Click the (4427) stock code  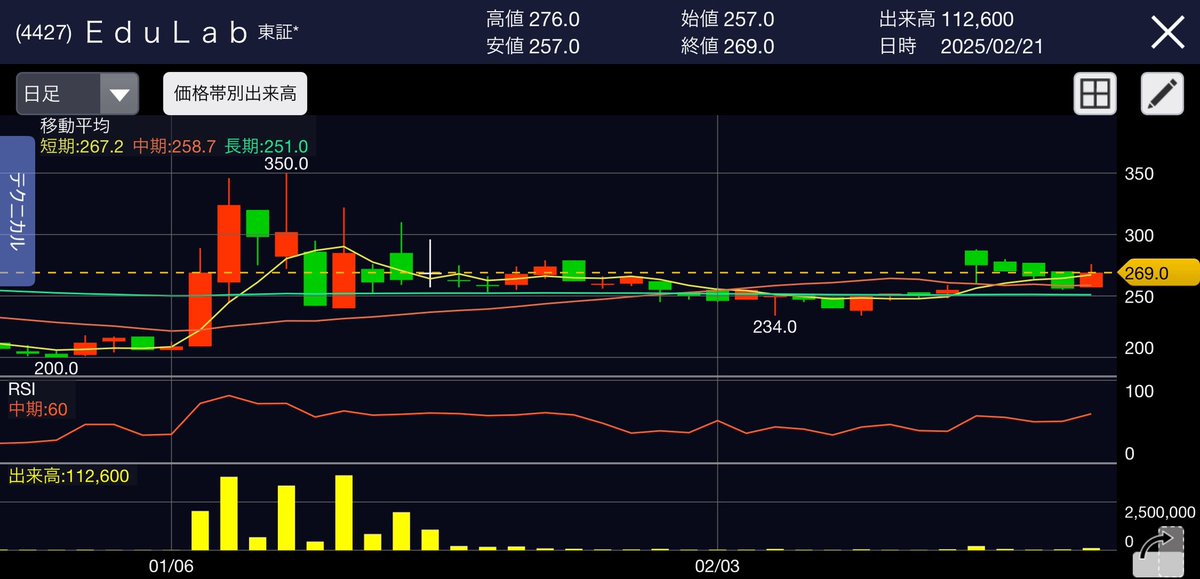42,33
